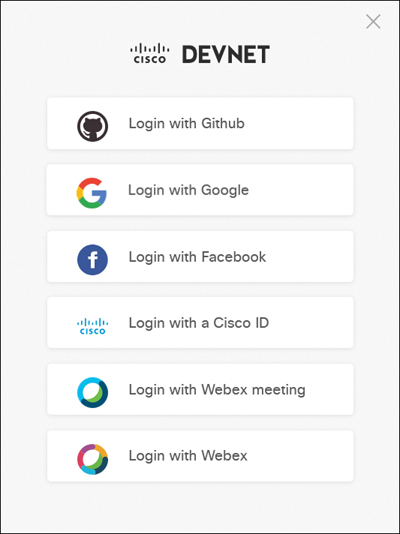Click the DEVNET wordmark at the top
Screen dimensions: 400x534
click(x=226, y=54)
